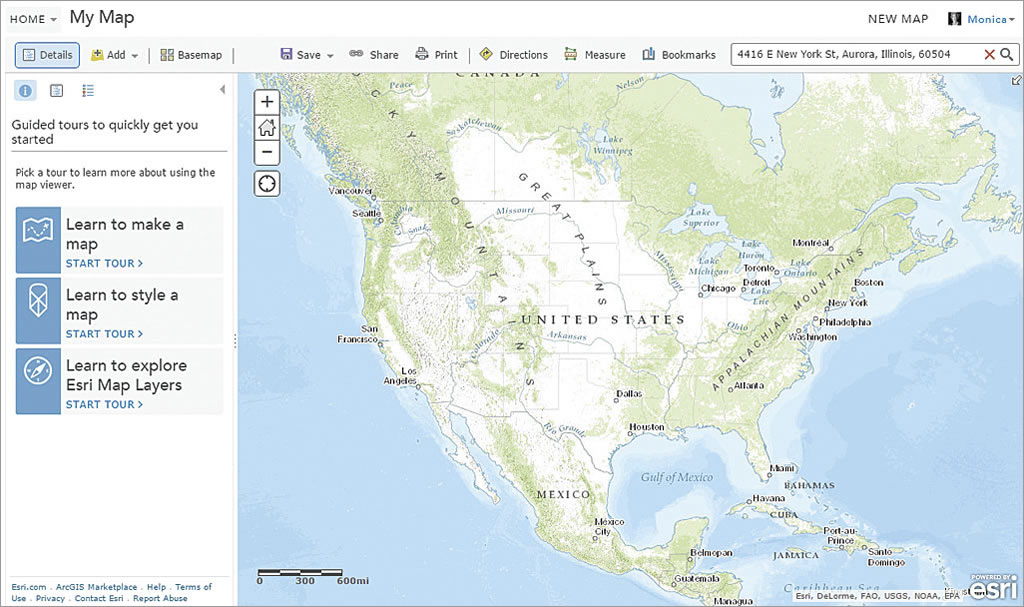Click the Chicago label on the map
Screen dimensions: 1024x607
718,288
